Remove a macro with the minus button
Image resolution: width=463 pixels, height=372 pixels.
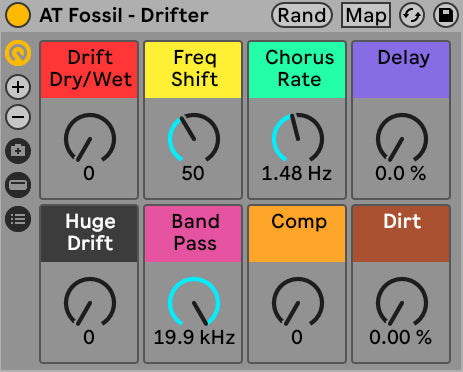pyautogui.click(x=18, y=117)
